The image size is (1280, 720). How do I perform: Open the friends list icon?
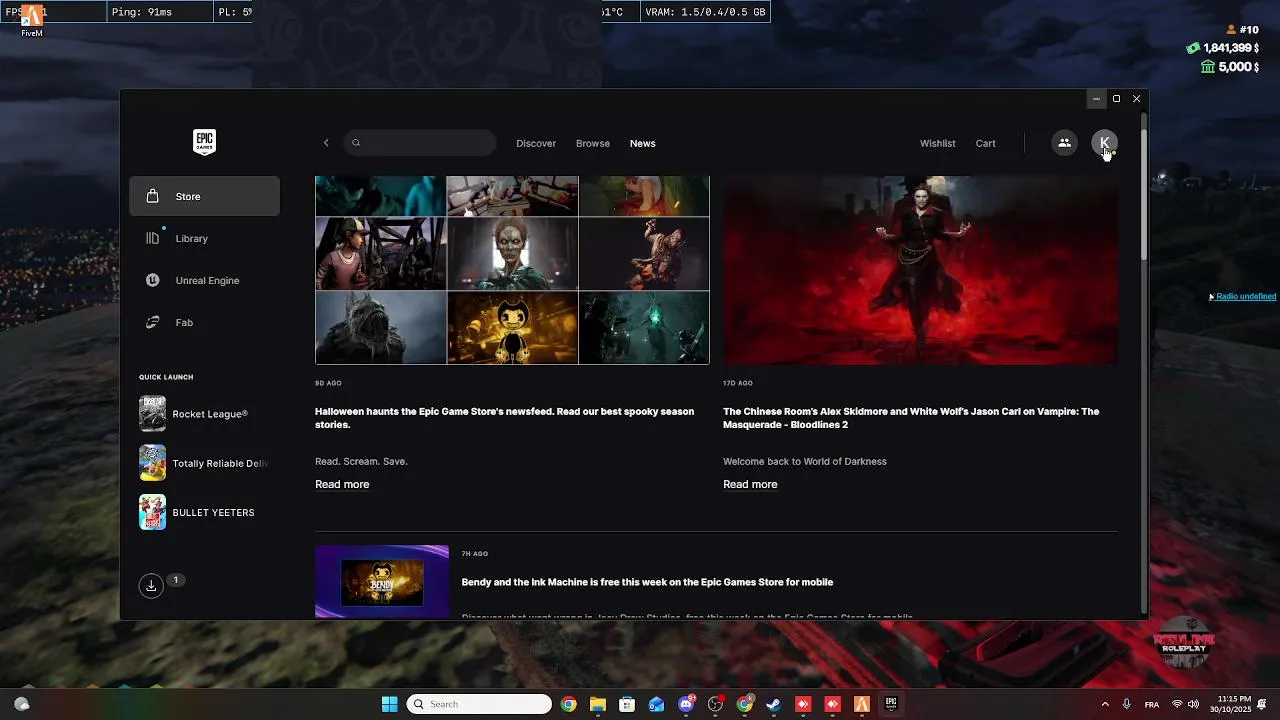1064,143
